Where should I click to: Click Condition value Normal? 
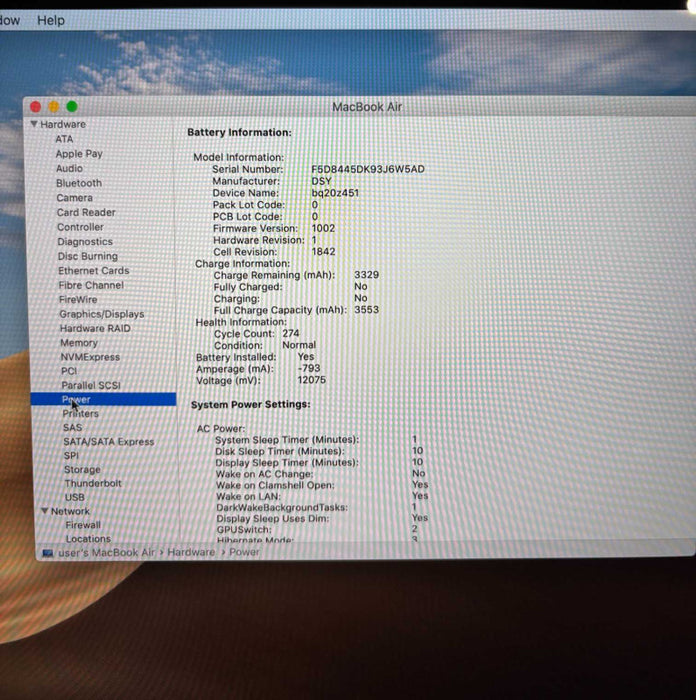pos(299,345)
